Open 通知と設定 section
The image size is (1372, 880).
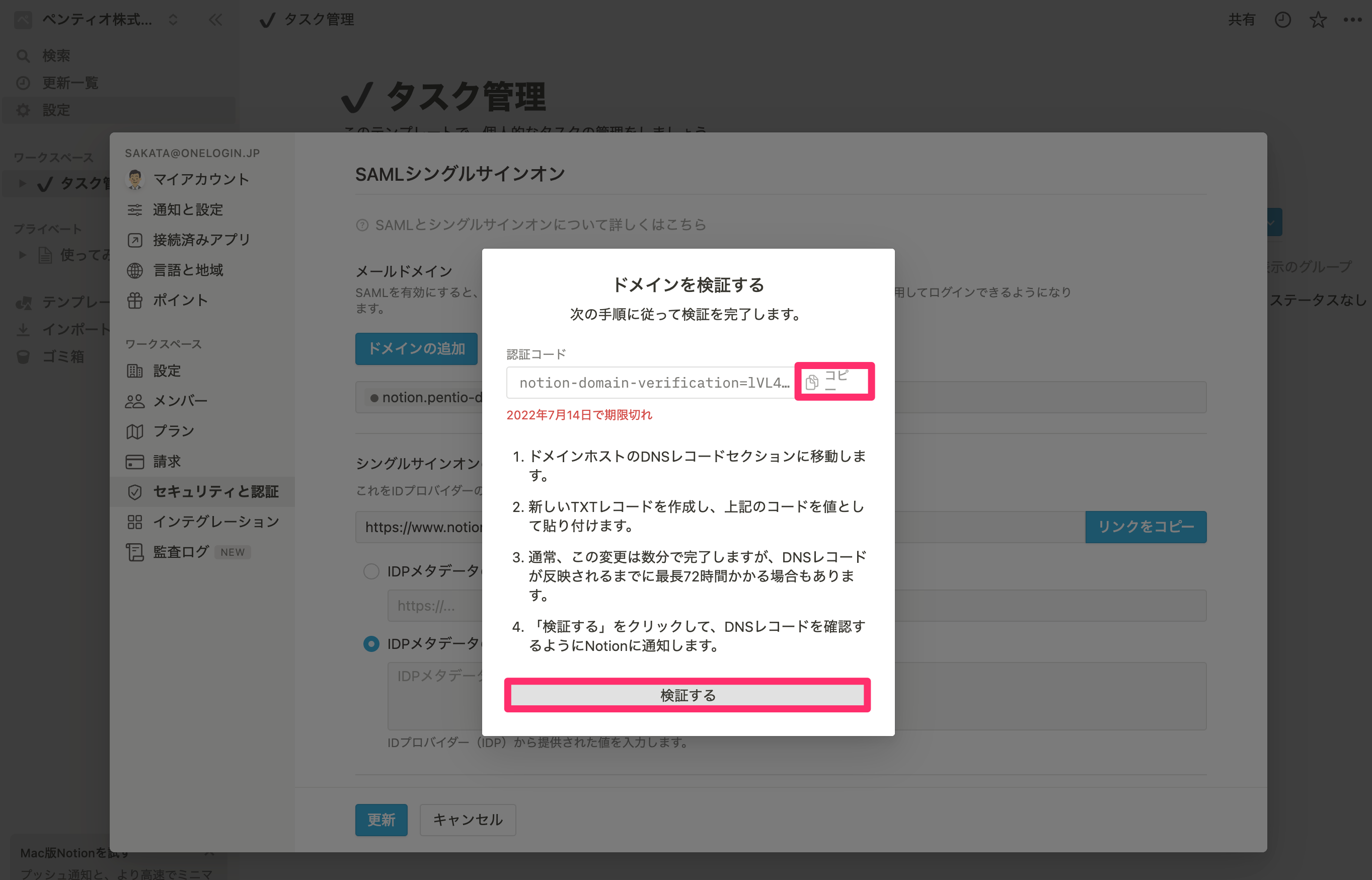pos(188,210)
